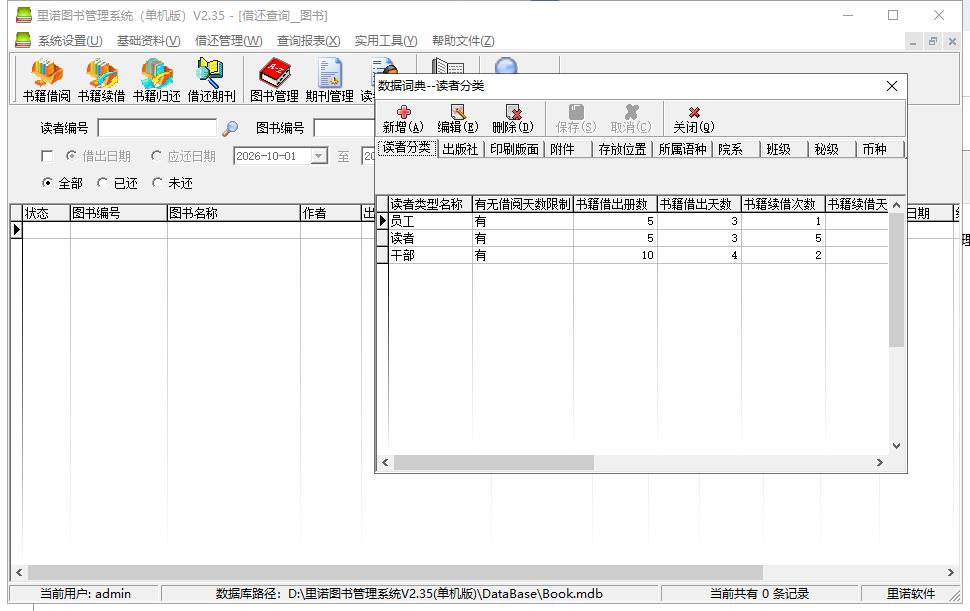Restore the inner MDI child window
970x611 pixels.
coord(933,41)
